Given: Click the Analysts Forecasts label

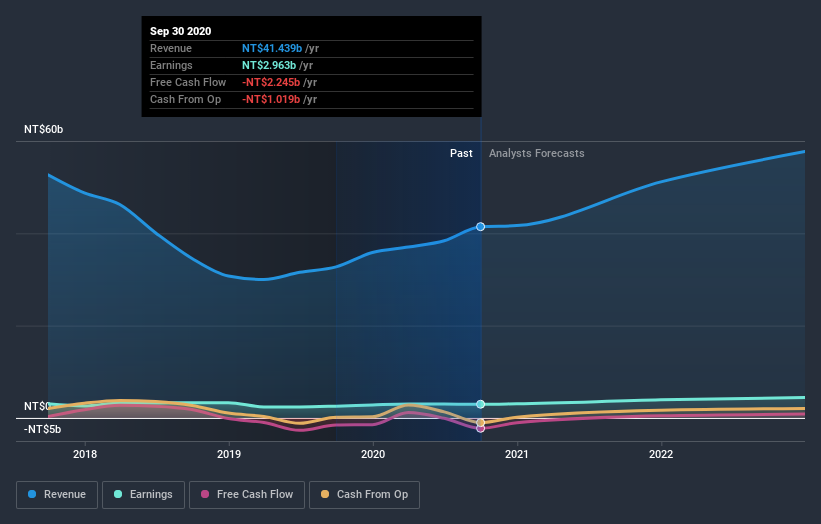Looking at the screenshot, I should point(537,153).
